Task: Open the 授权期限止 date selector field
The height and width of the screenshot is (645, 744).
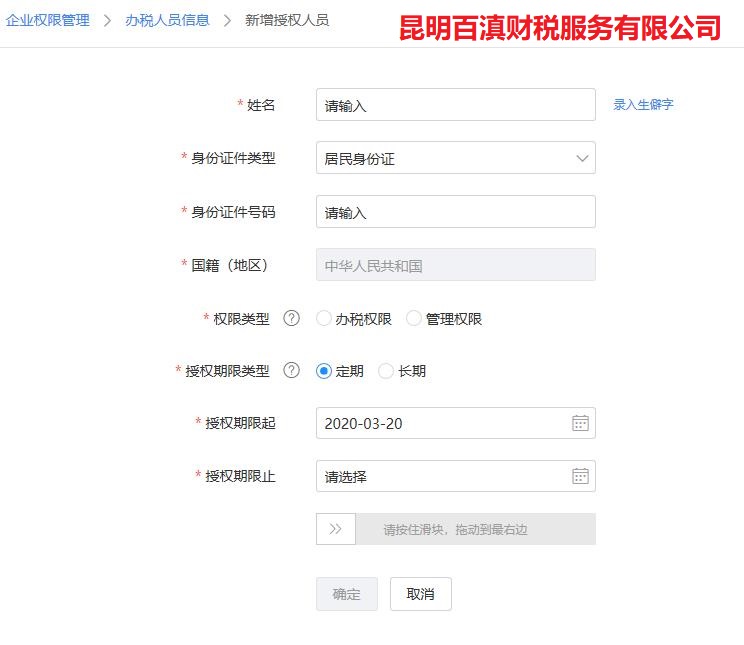Action: coord(456,476)
